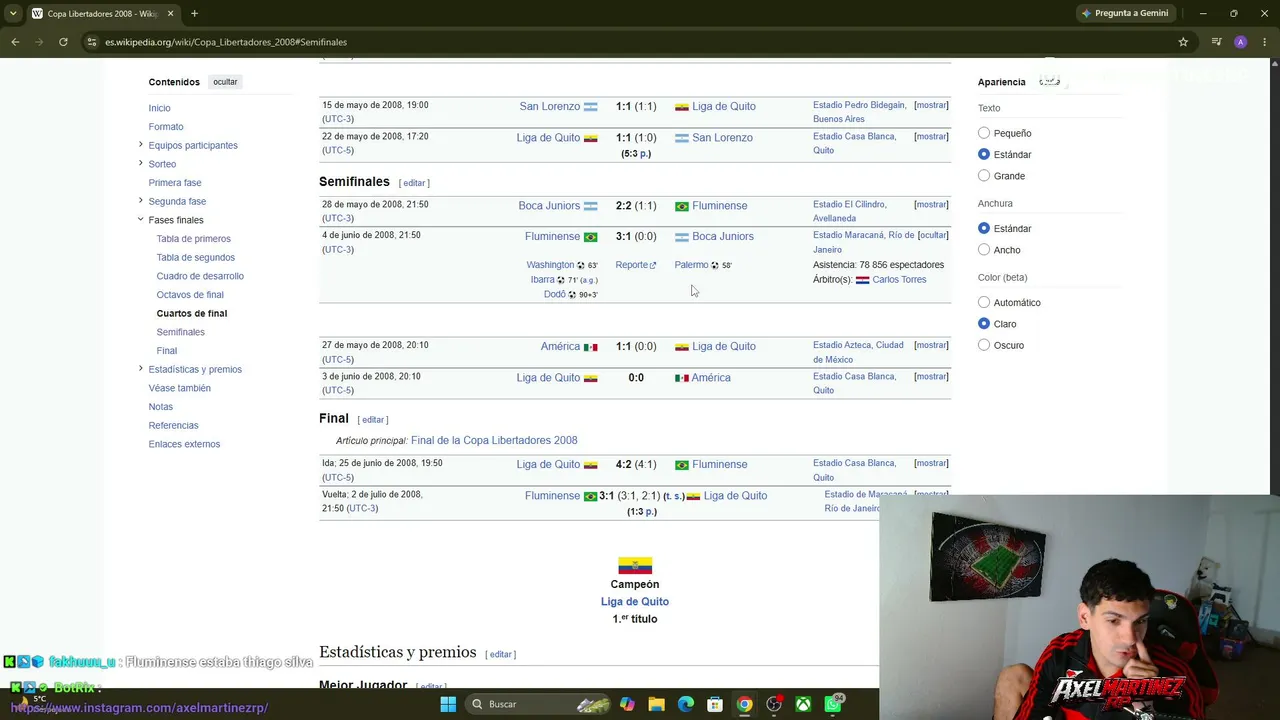Open Microsoft Store from the taskbar
This screenshot has height=720, width=1280.
(715, 704)
